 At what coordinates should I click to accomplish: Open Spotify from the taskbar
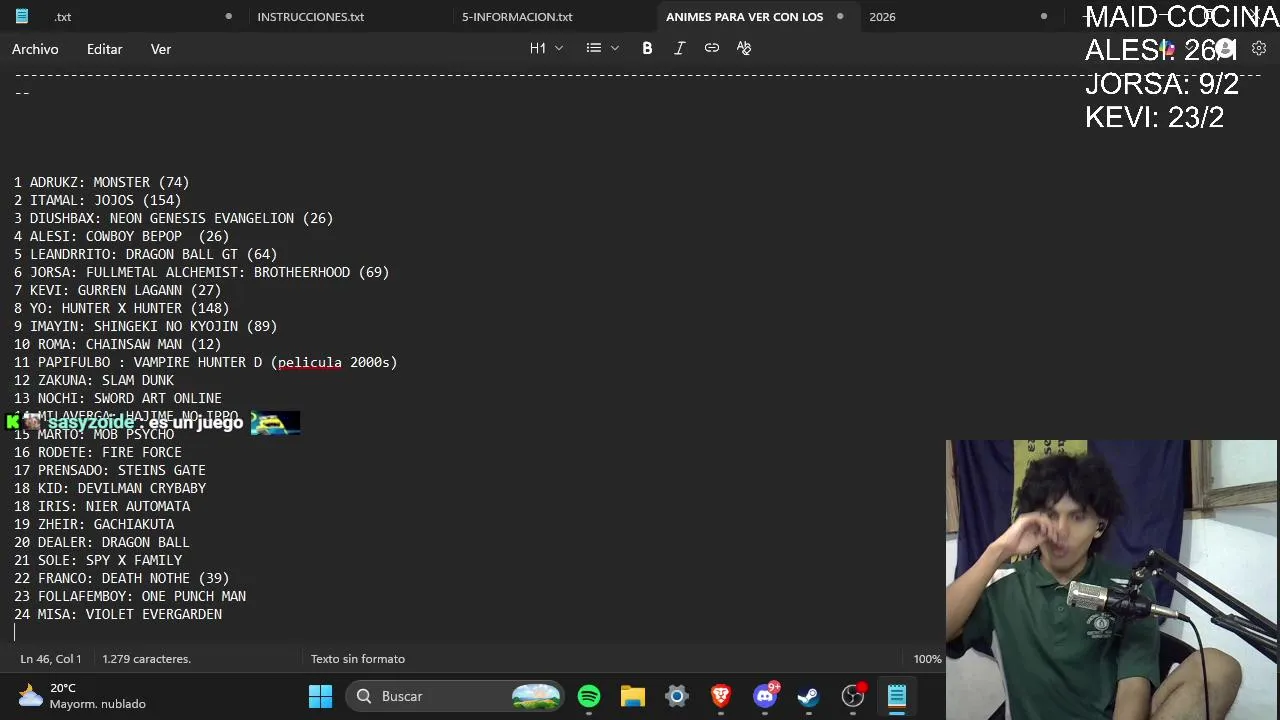[x=589, y=696]
